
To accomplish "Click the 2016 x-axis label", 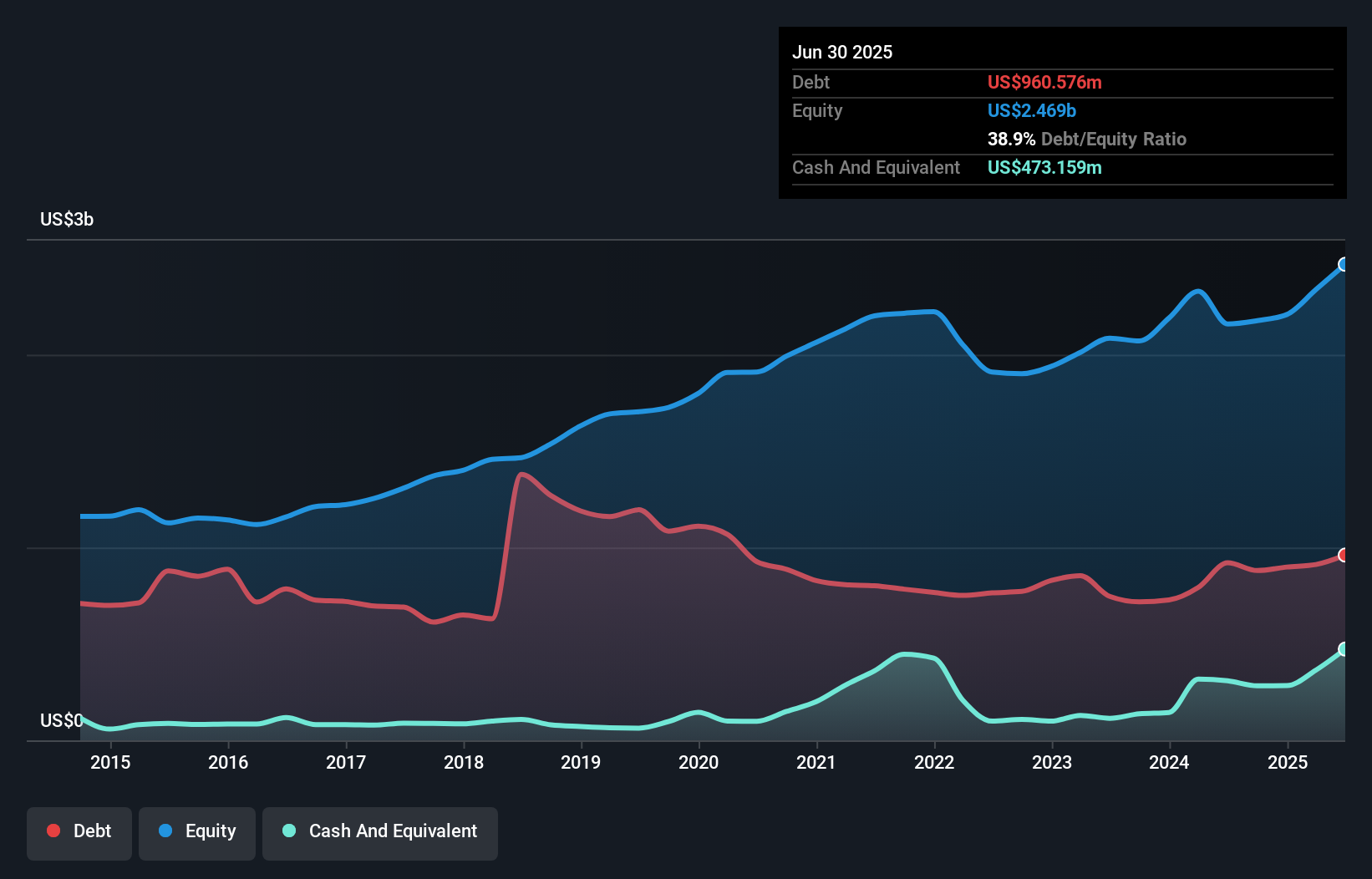I will [228, 762].
